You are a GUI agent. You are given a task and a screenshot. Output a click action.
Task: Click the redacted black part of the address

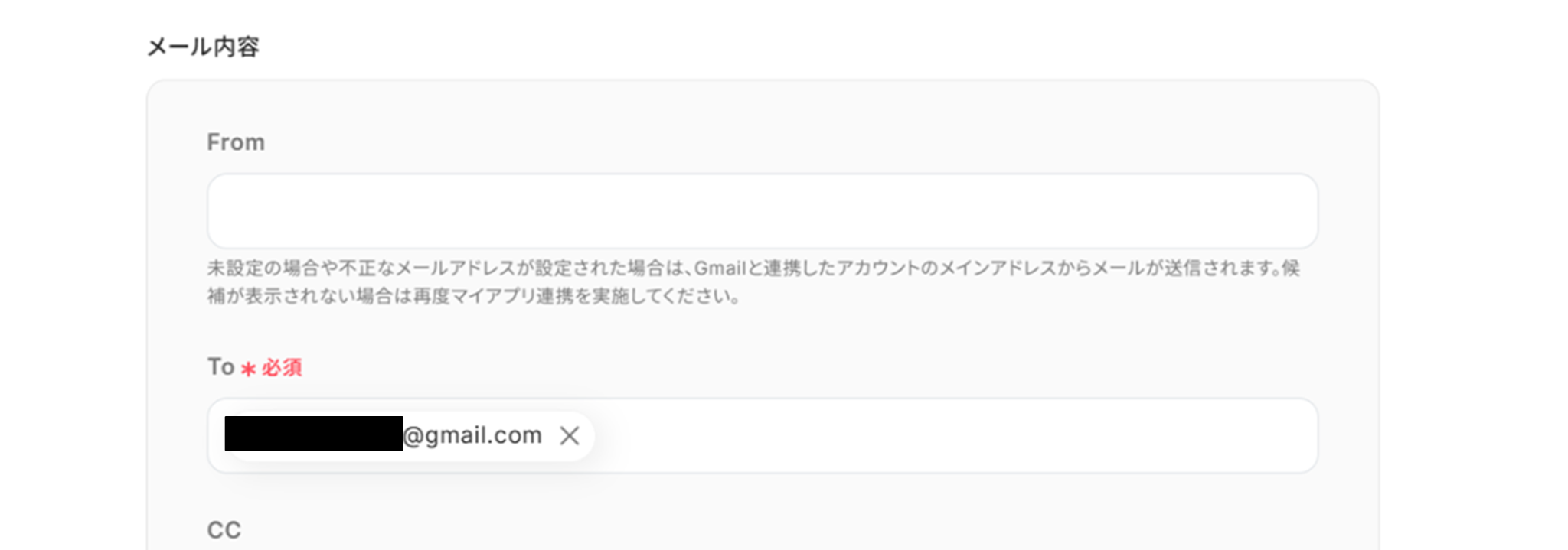pyautogui.click(x=314, y=433)
